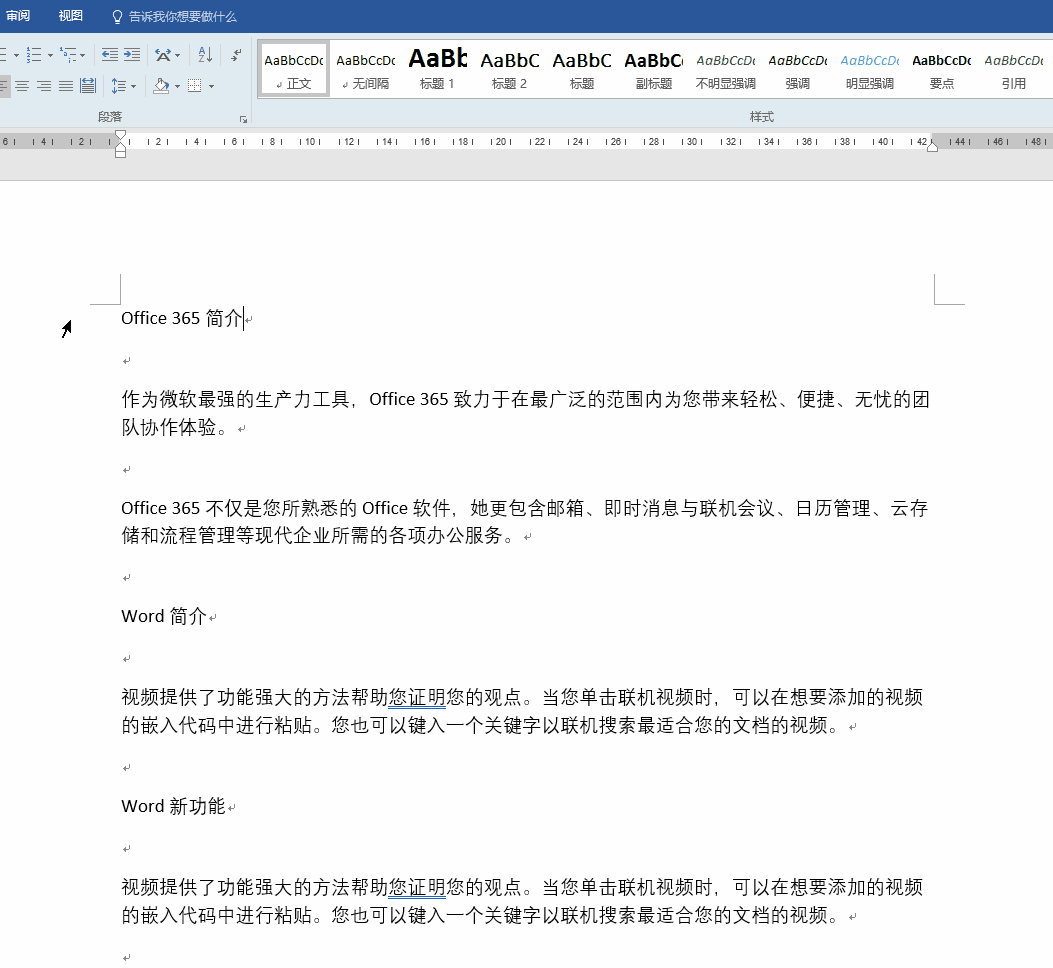The image size is (1053, 968).
Task: Click the first line indent marker on ruler
Action: pos(121,135)
